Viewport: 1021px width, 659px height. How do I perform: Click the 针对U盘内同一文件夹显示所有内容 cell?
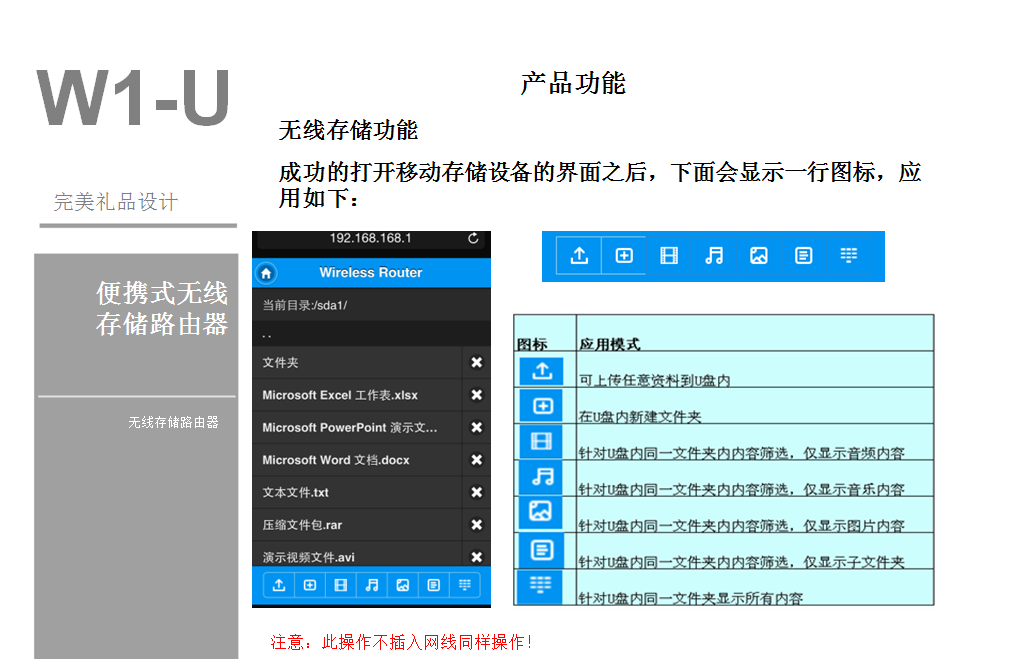(x=755, y=587)
